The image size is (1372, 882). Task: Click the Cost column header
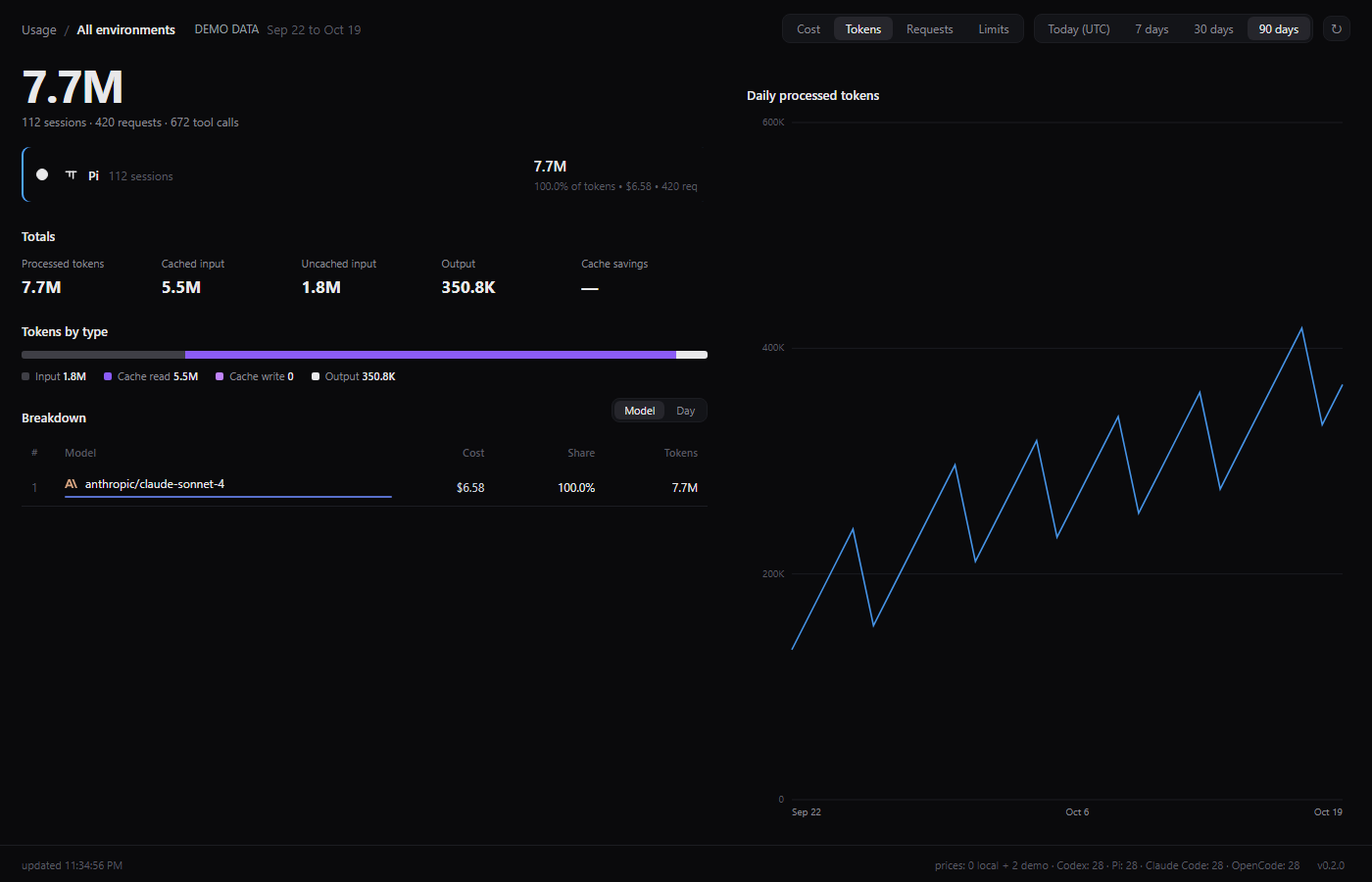pos(473,453)
